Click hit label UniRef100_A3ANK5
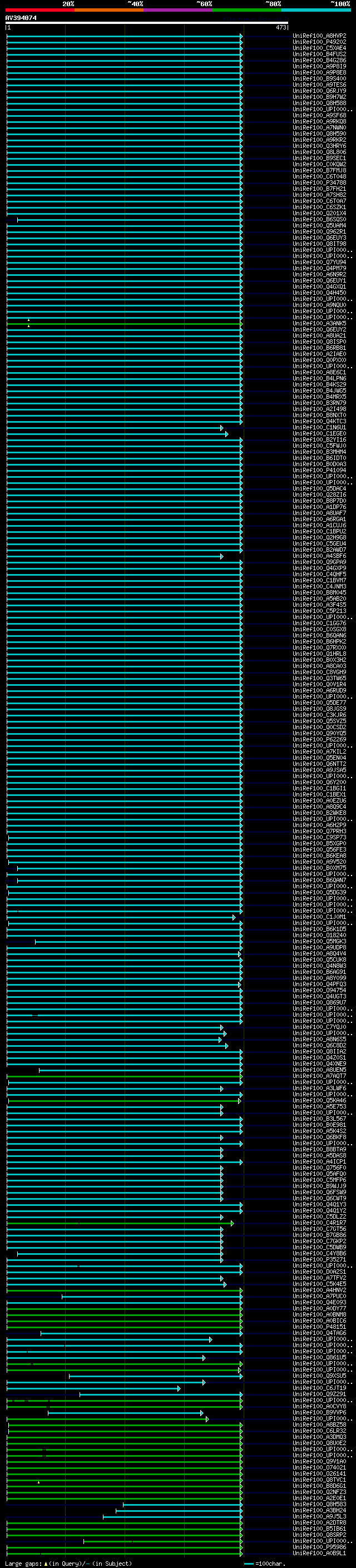356x1568 pixels. tap(319, 324)
